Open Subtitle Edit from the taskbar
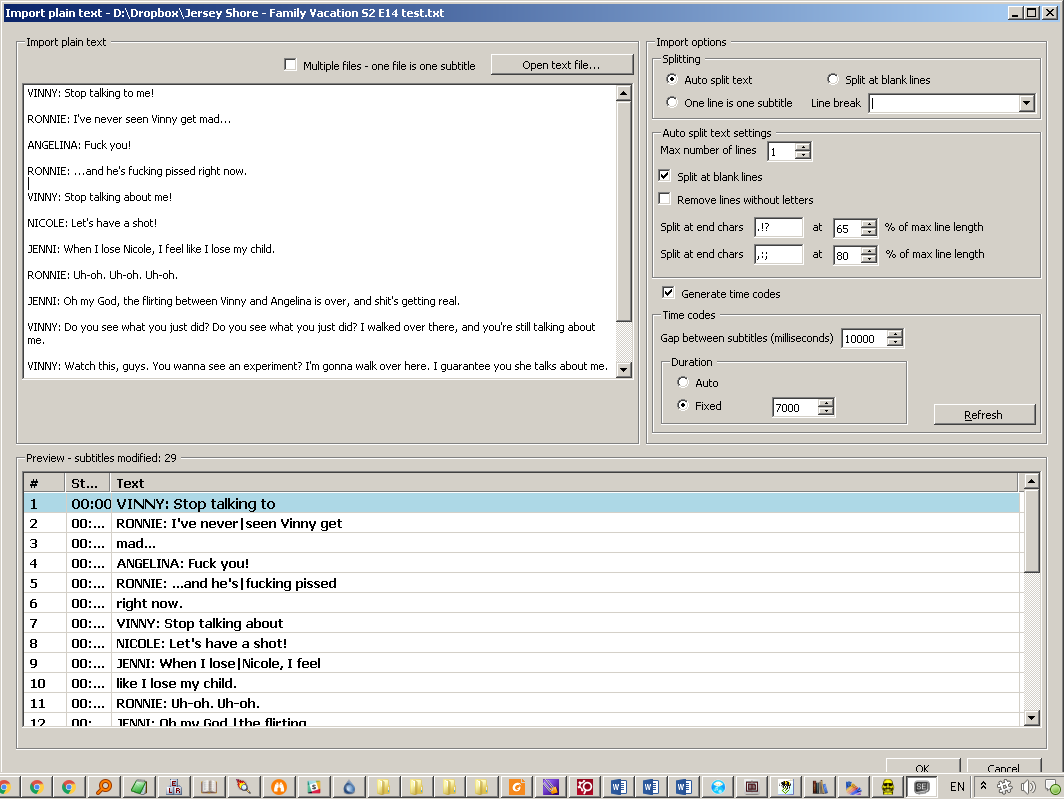This screenshot has width=1064, height=799. [x=922, y=787]
